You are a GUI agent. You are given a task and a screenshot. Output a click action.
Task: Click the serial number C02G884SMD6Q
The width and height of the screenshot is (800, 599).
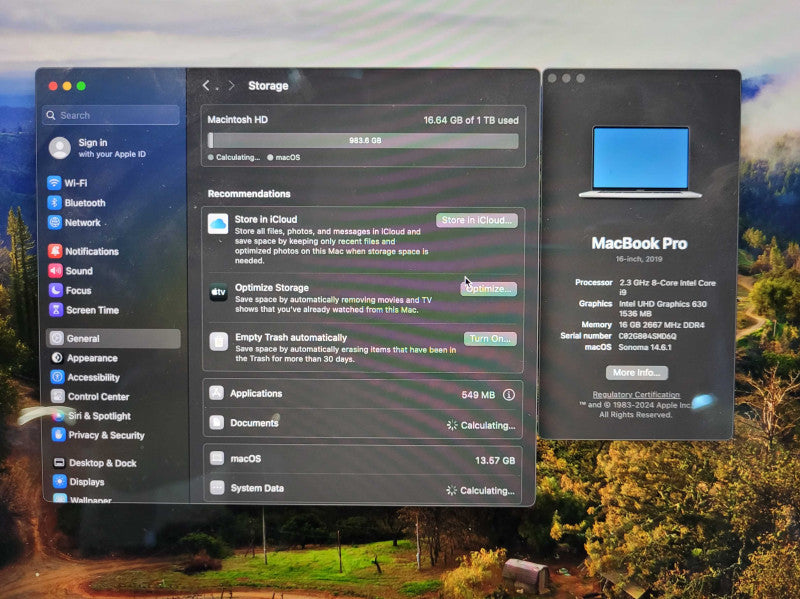(647, 336)
